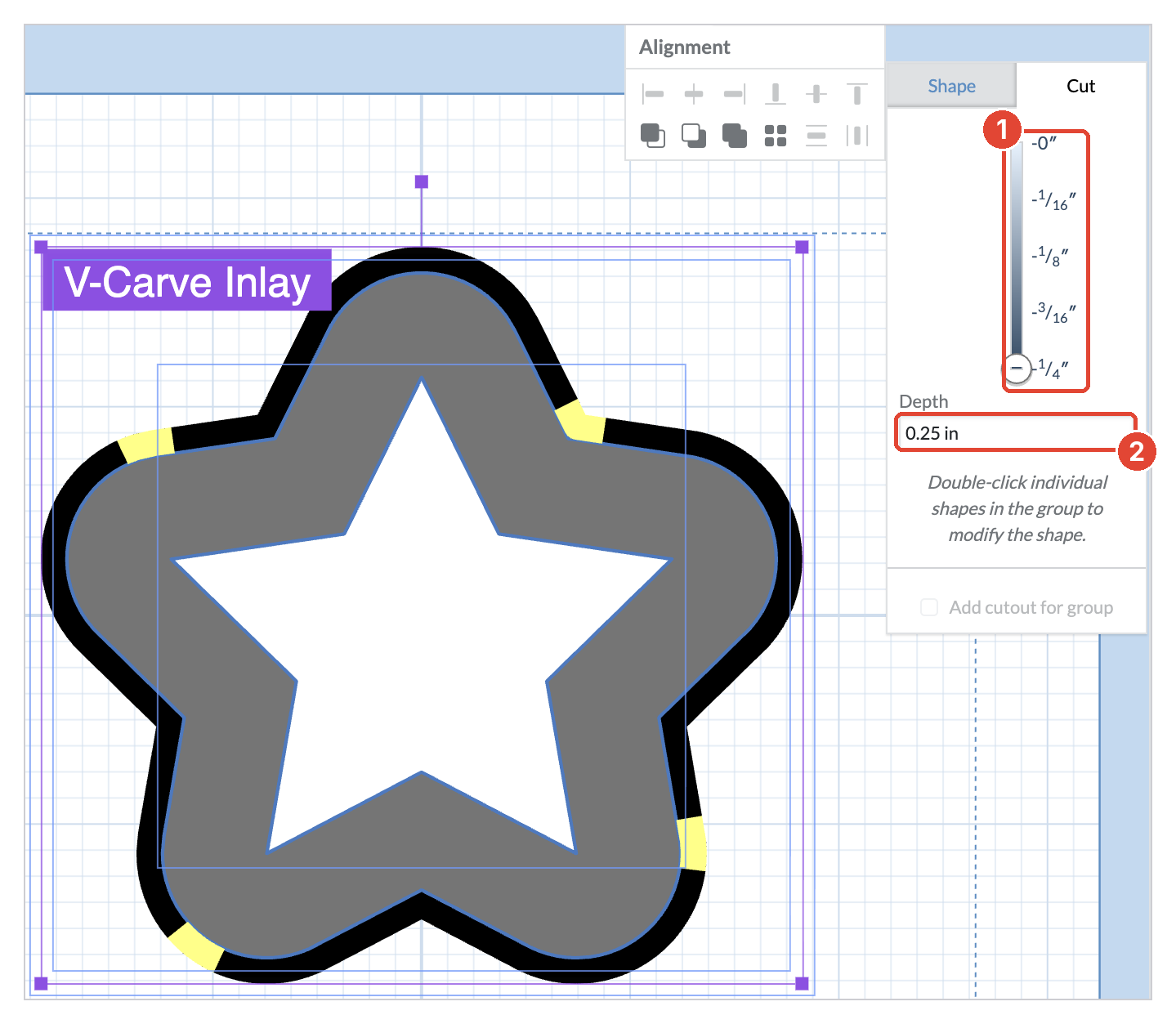
Task: Distribute shapes horizontally
Action: point(856,136)
